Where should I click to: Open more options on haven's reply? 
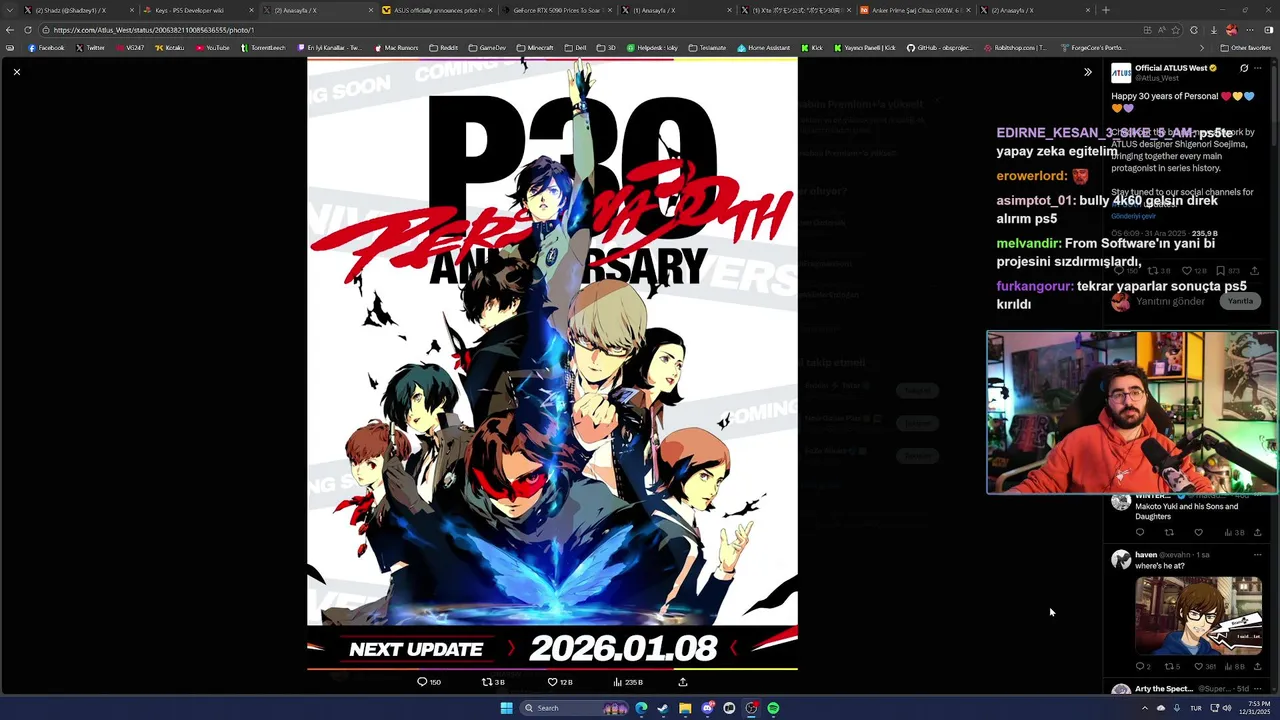(x=1258, y=555)
